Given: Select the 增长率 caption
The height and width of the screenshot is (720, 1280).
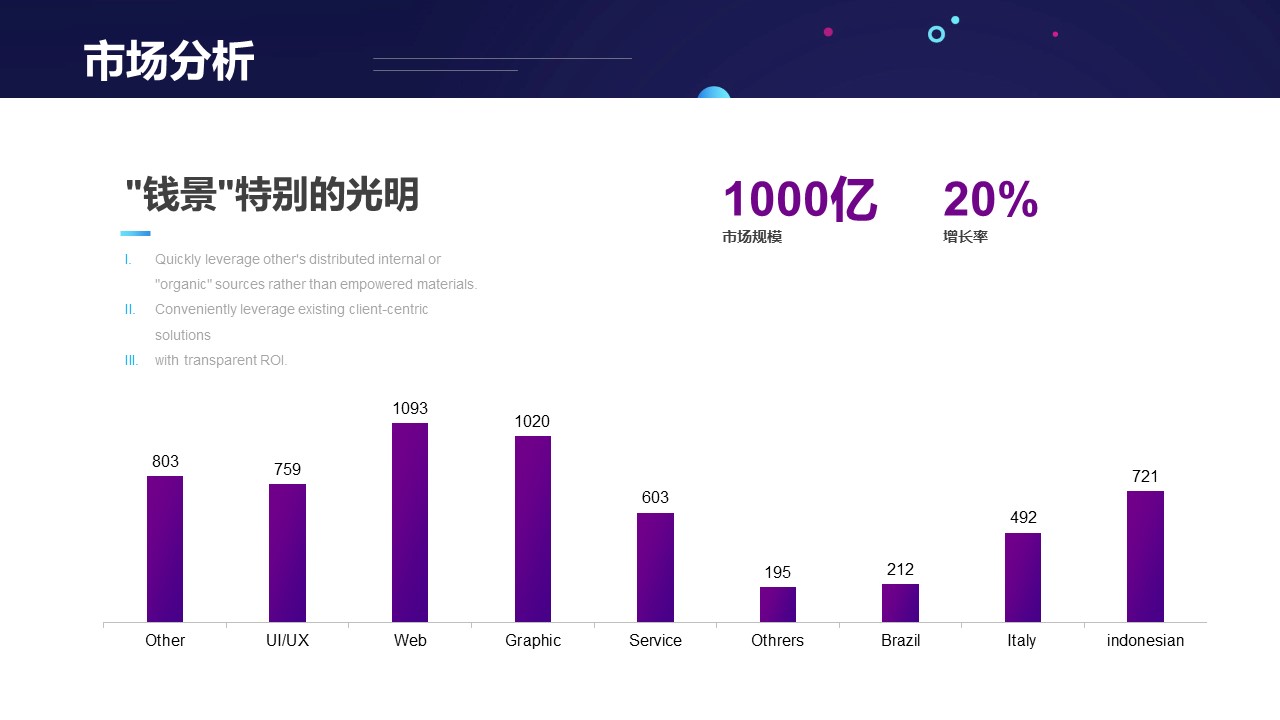Looking at the screenshot, I should [965, 237].
